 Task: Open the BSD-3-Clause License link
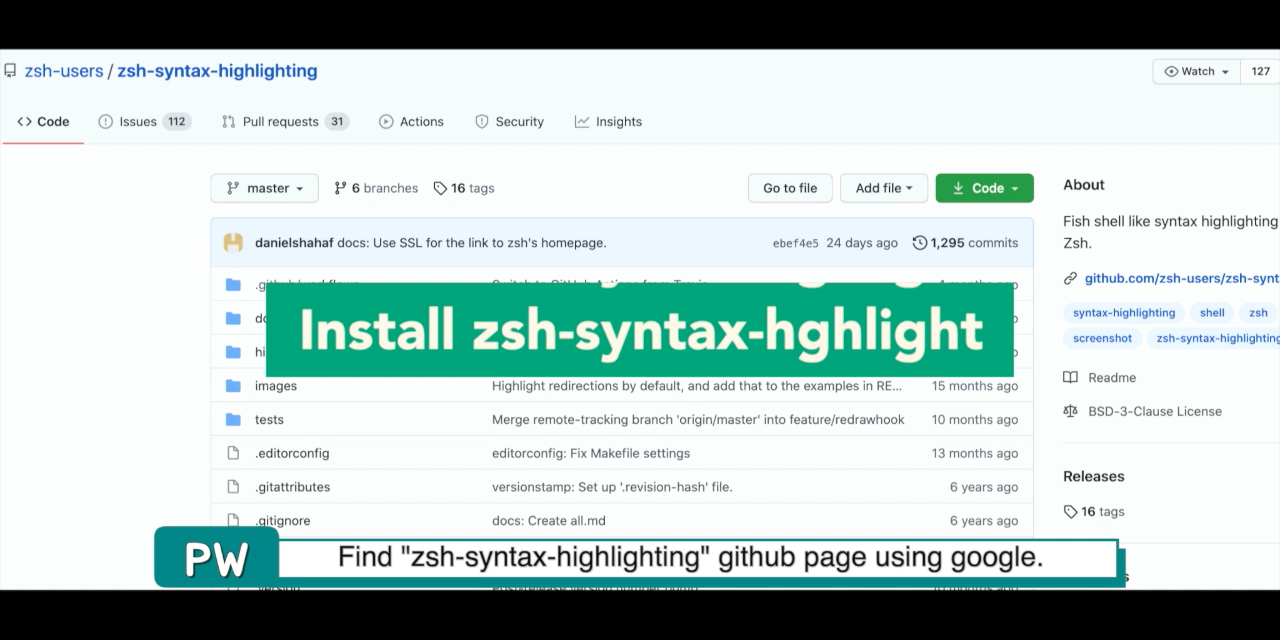pos(1155,411)
